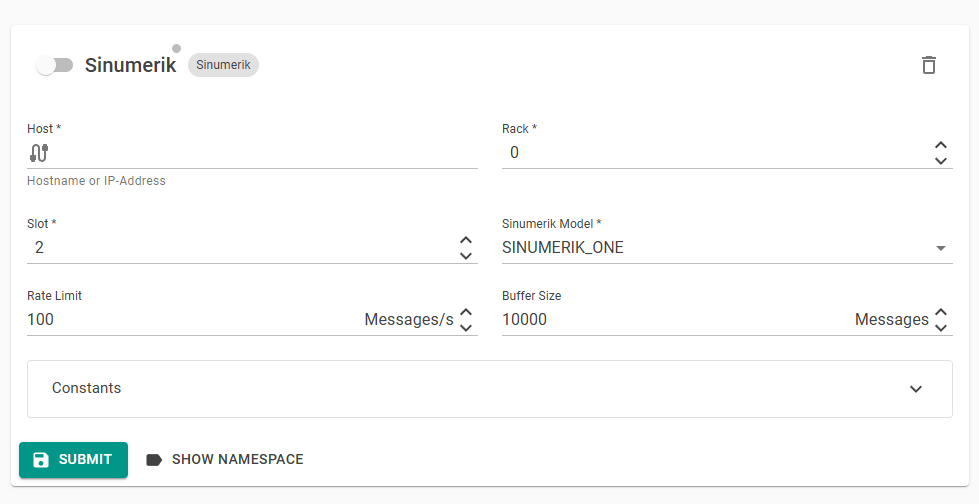
Task: Open the Sinumerik Model dropdown
Action: [726, 248]
